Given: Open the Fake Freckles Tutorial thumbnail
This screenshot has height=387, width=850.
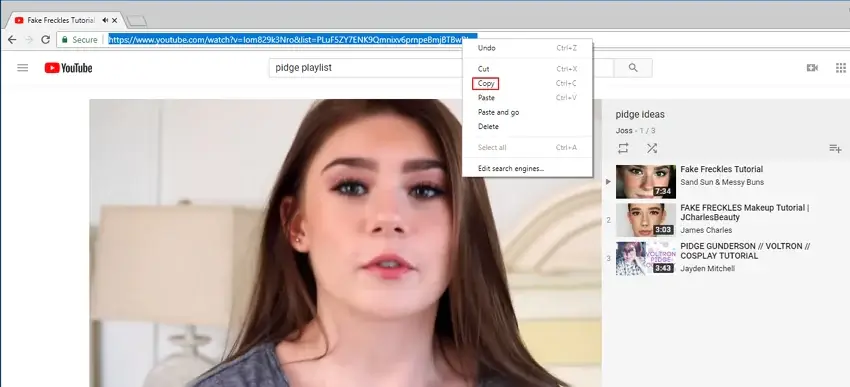Looking at the screenshot, I should click(646, 182).
